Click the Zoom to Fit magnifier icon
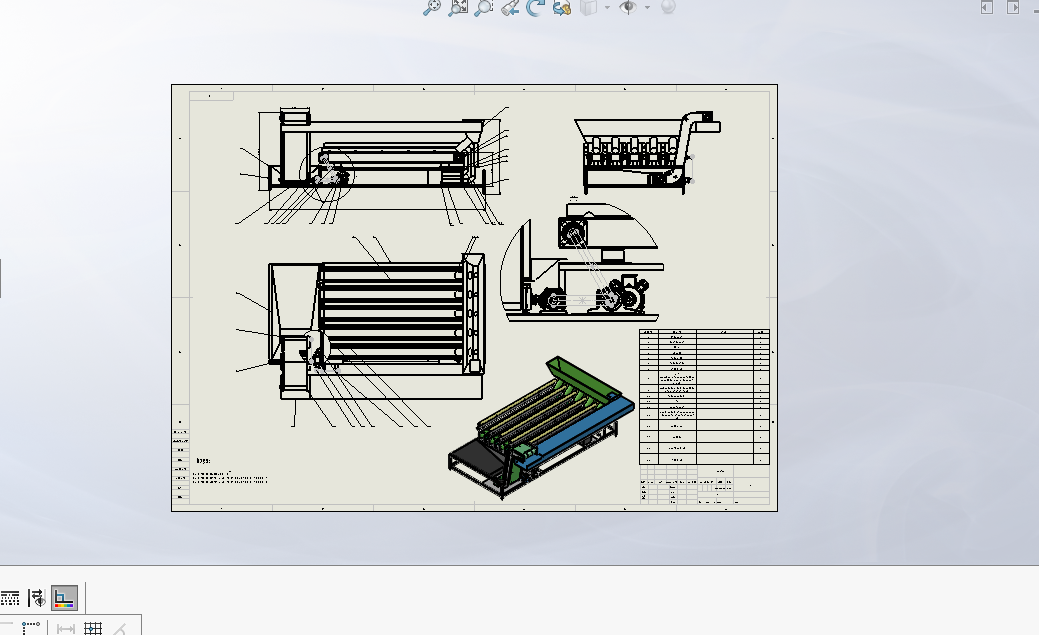1039x635 pixels. [x=432, y=7]
